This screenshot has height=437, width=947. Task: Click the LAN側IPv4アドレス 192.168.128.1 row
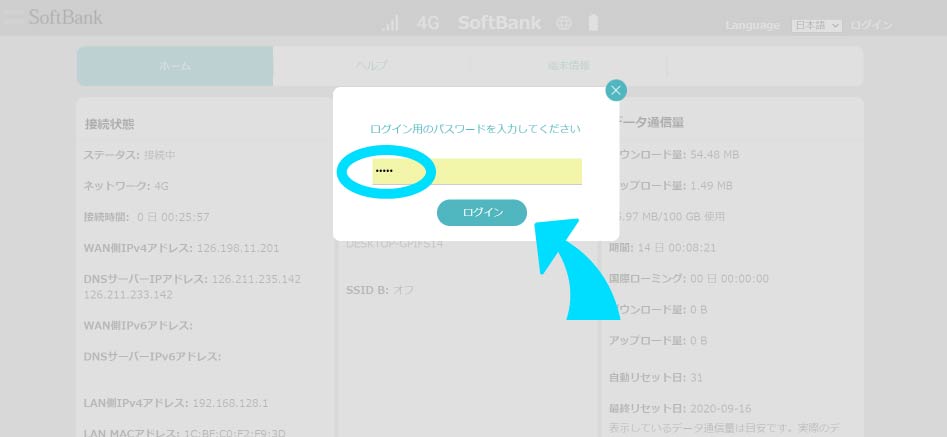coord(176,403)
